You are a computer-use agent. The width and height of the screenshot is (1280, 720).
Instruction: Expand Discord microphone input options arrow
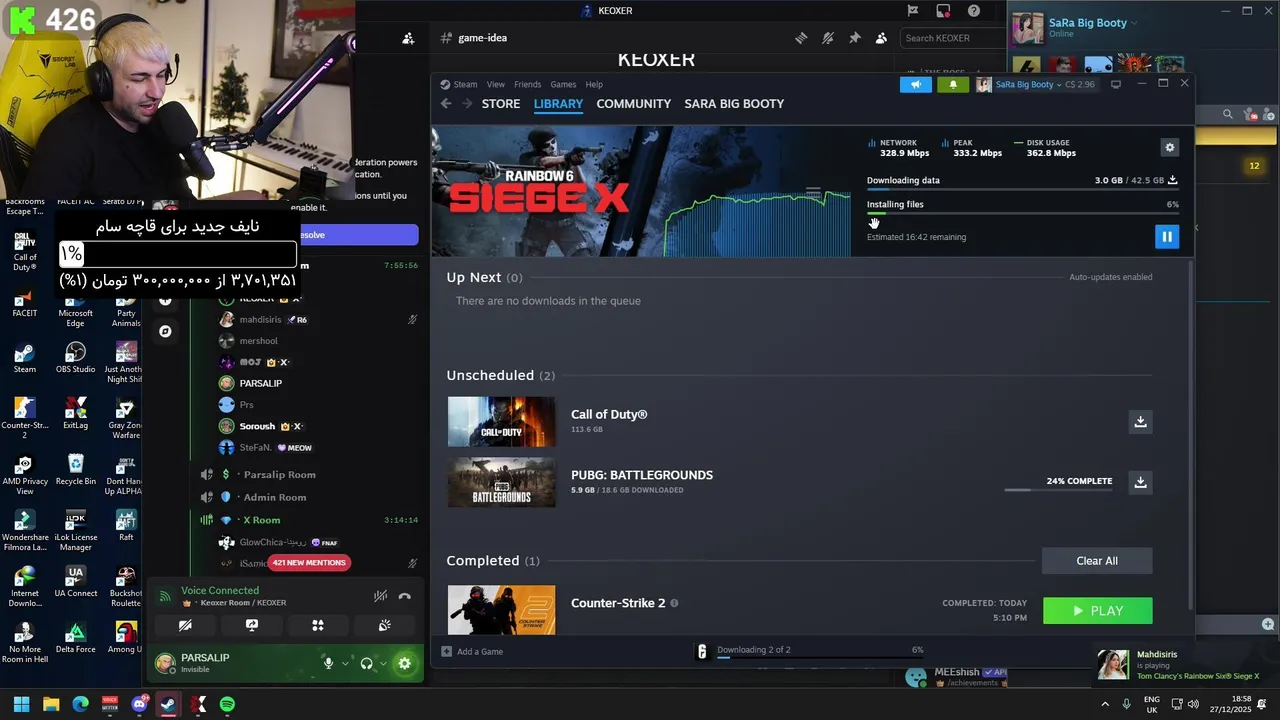pos(346,663)
